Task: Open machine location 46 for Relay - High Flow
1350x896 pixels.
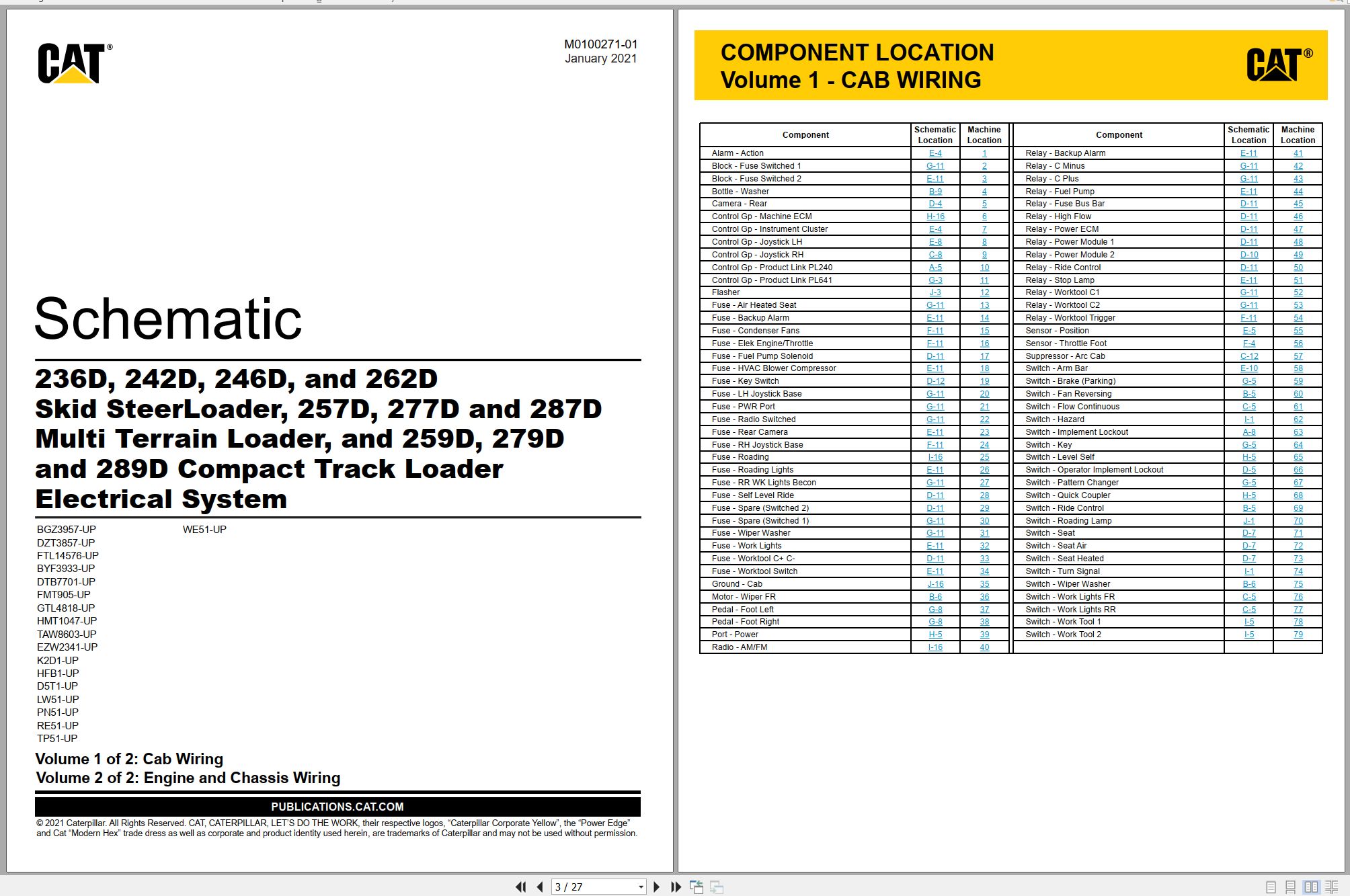Action: pos(1298,216)
